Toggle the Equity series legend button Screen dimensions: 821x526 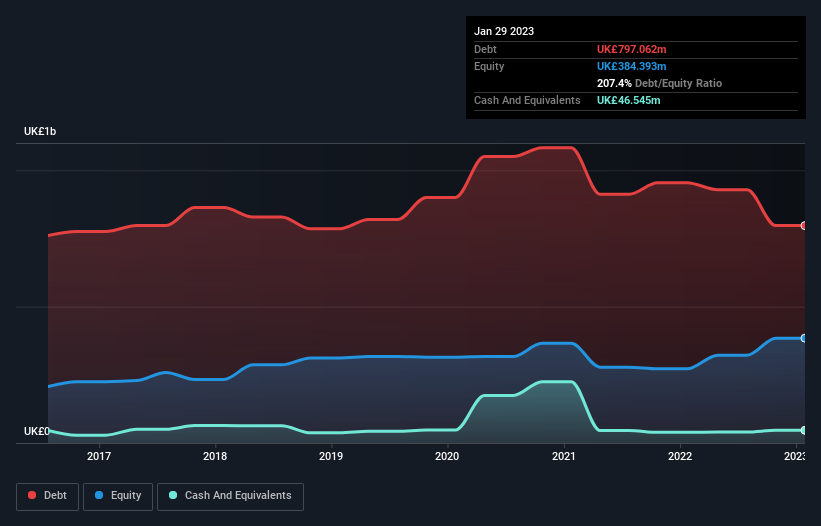point(118,496)
